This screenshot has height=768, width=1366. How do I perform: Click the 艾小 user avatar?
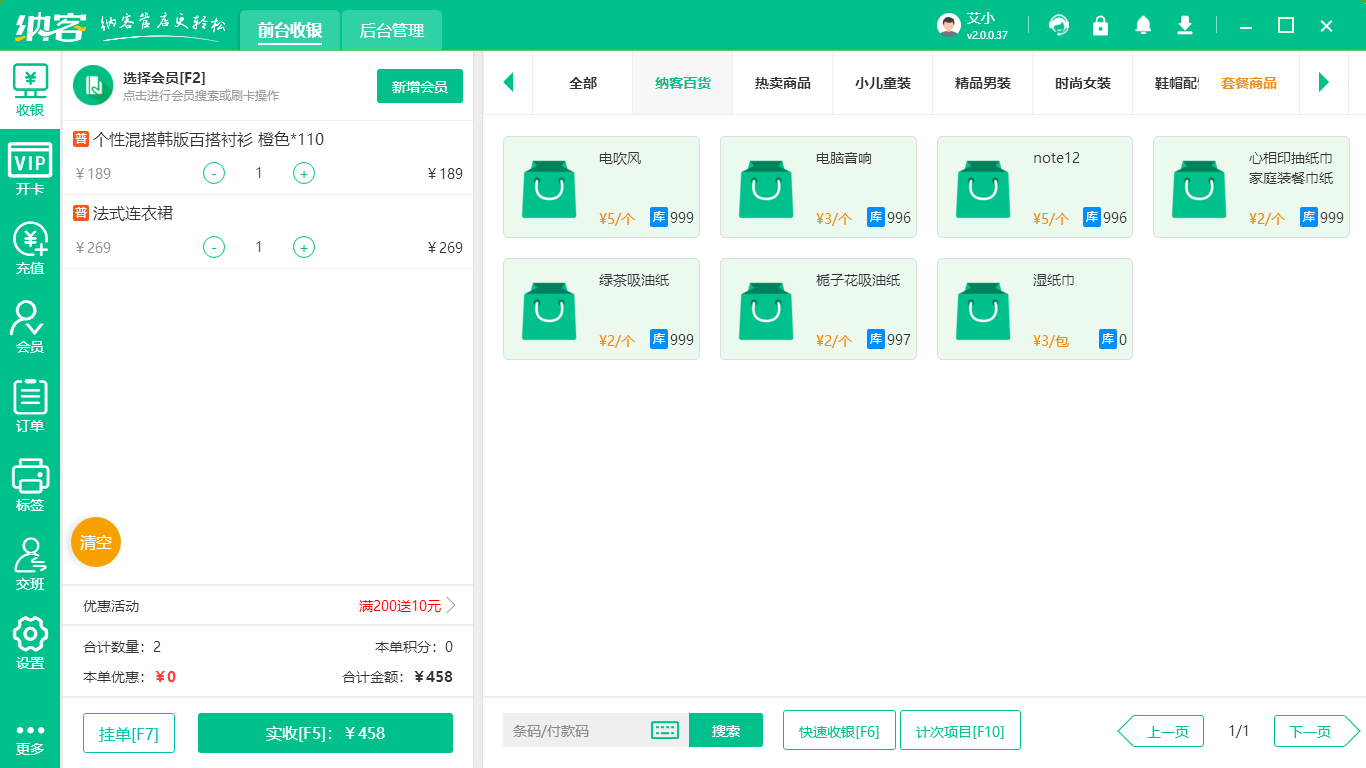(x=949, y=25)
